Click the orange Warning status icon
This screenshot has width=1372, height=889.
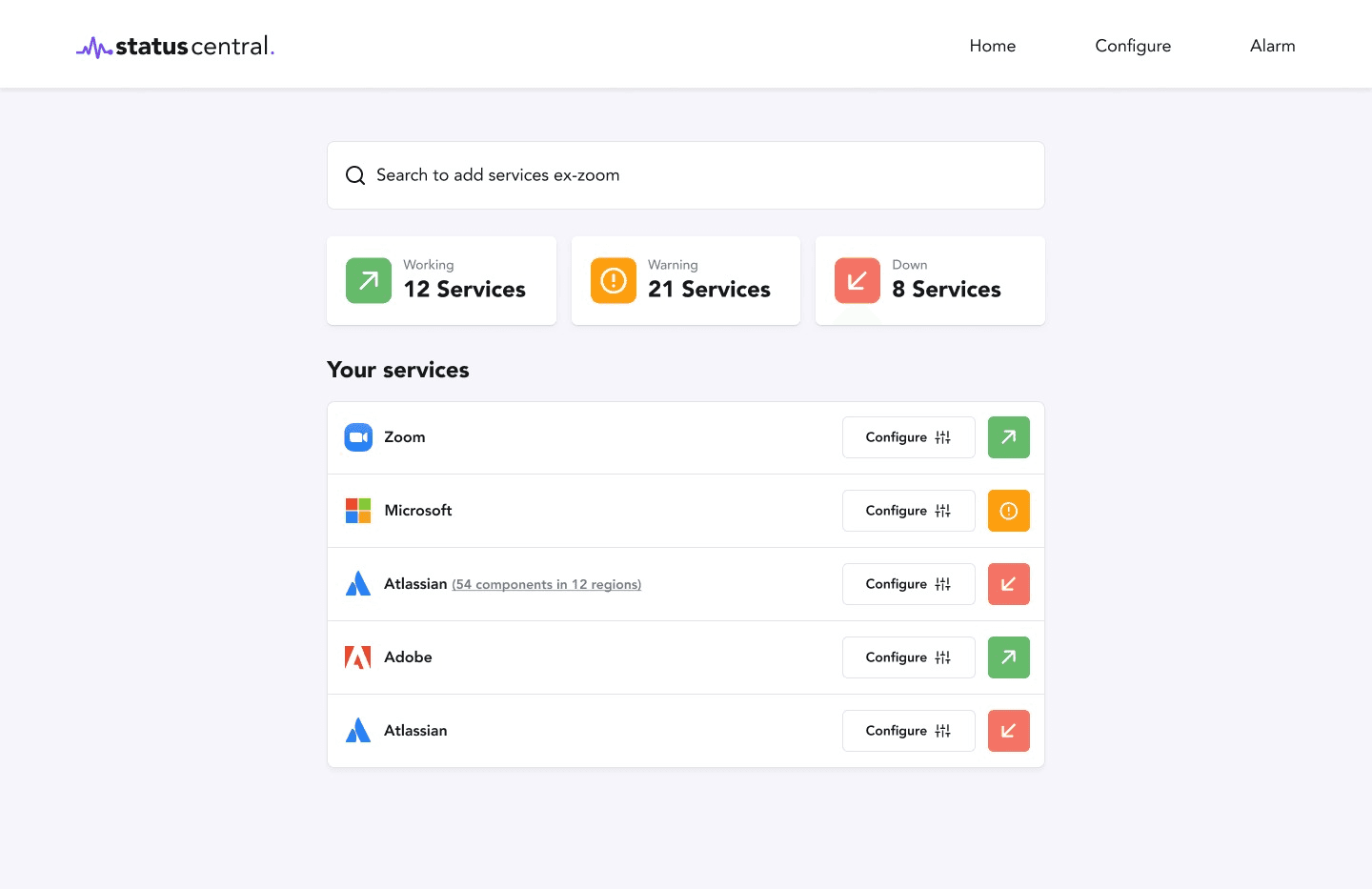click(613, 280)
